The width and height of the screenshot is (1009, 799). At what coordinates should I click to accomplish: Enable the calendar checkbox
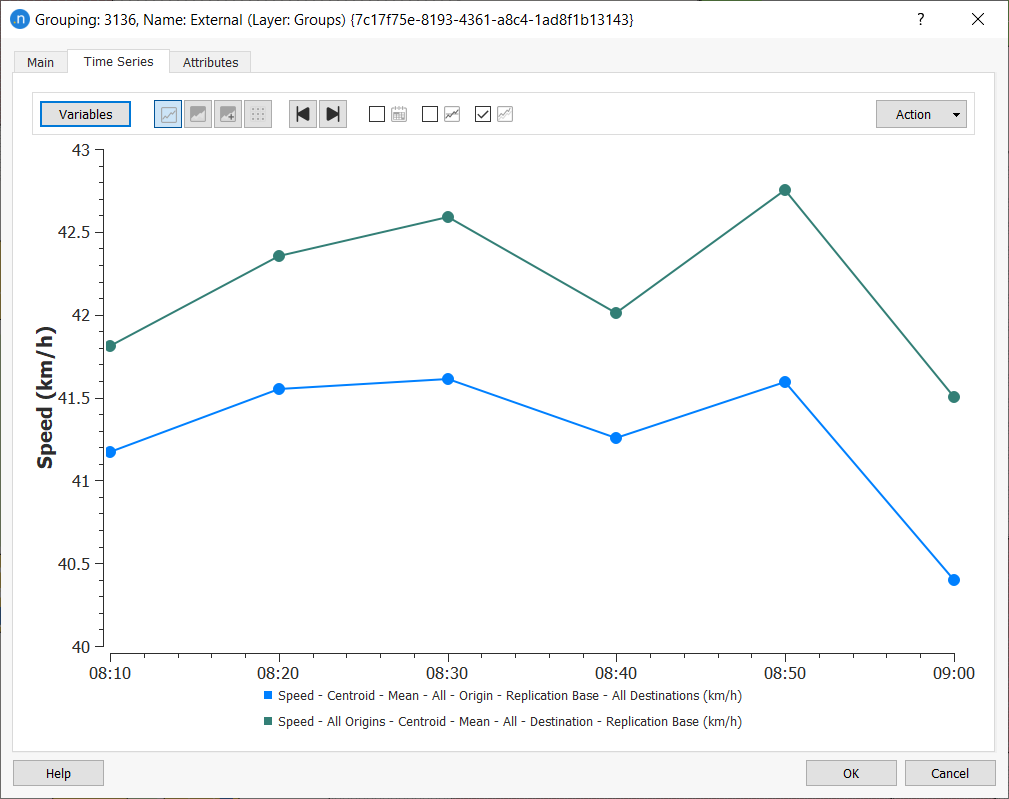click(x=377, y=114)
